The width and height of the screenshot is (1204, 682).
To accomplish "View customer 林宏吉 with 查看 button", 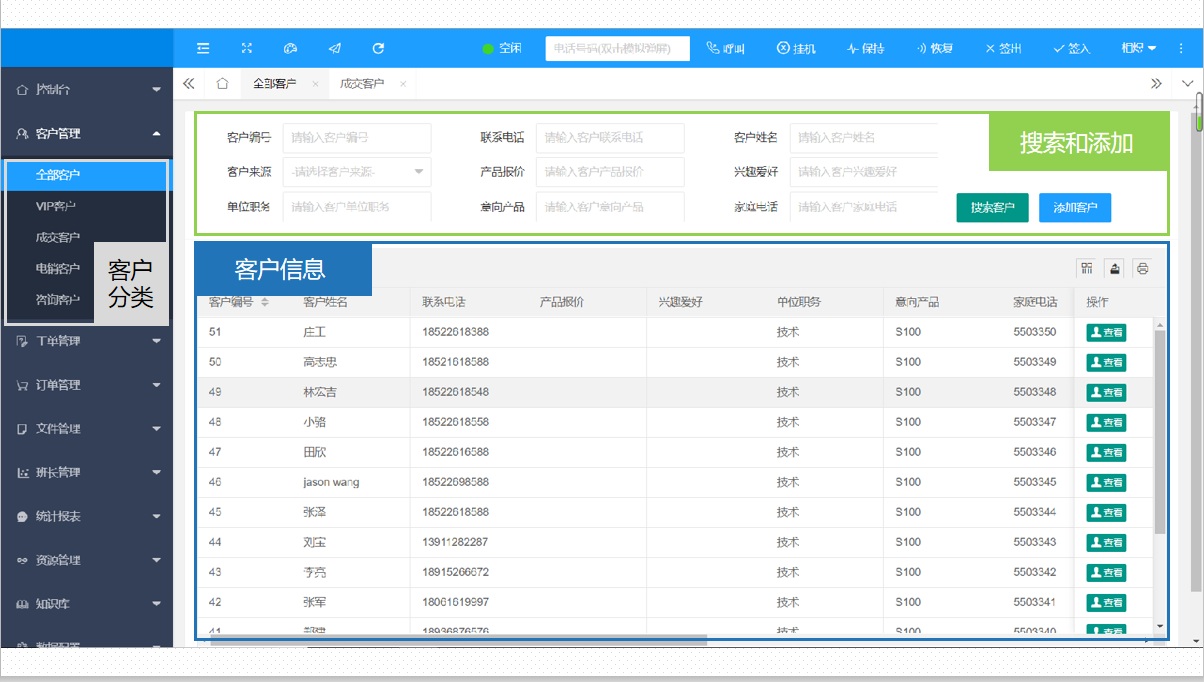I will [1106, 392].
